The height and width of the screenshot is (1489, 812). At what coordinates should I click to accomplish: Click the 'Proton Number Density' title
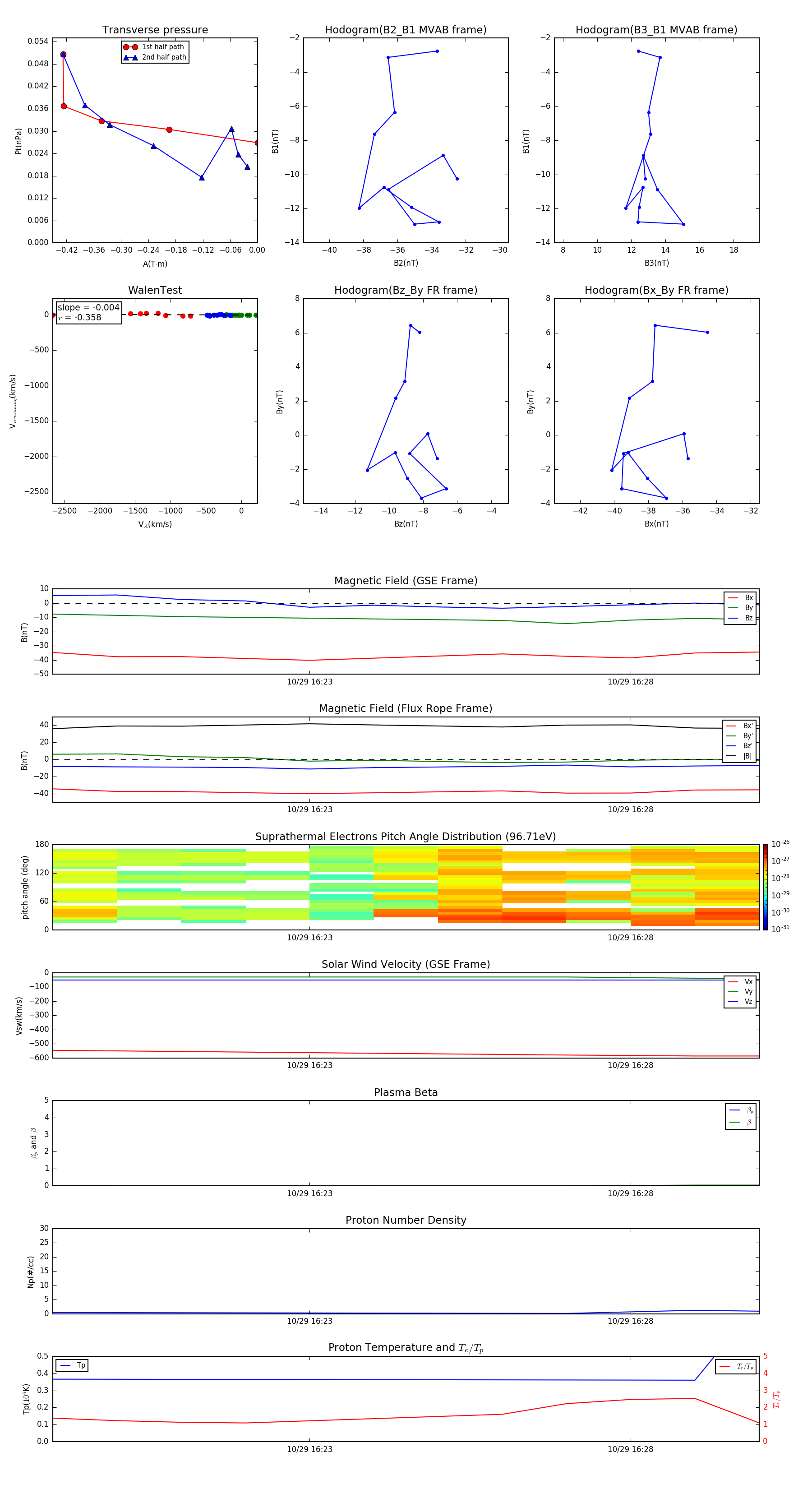[x=406, y=1220]
